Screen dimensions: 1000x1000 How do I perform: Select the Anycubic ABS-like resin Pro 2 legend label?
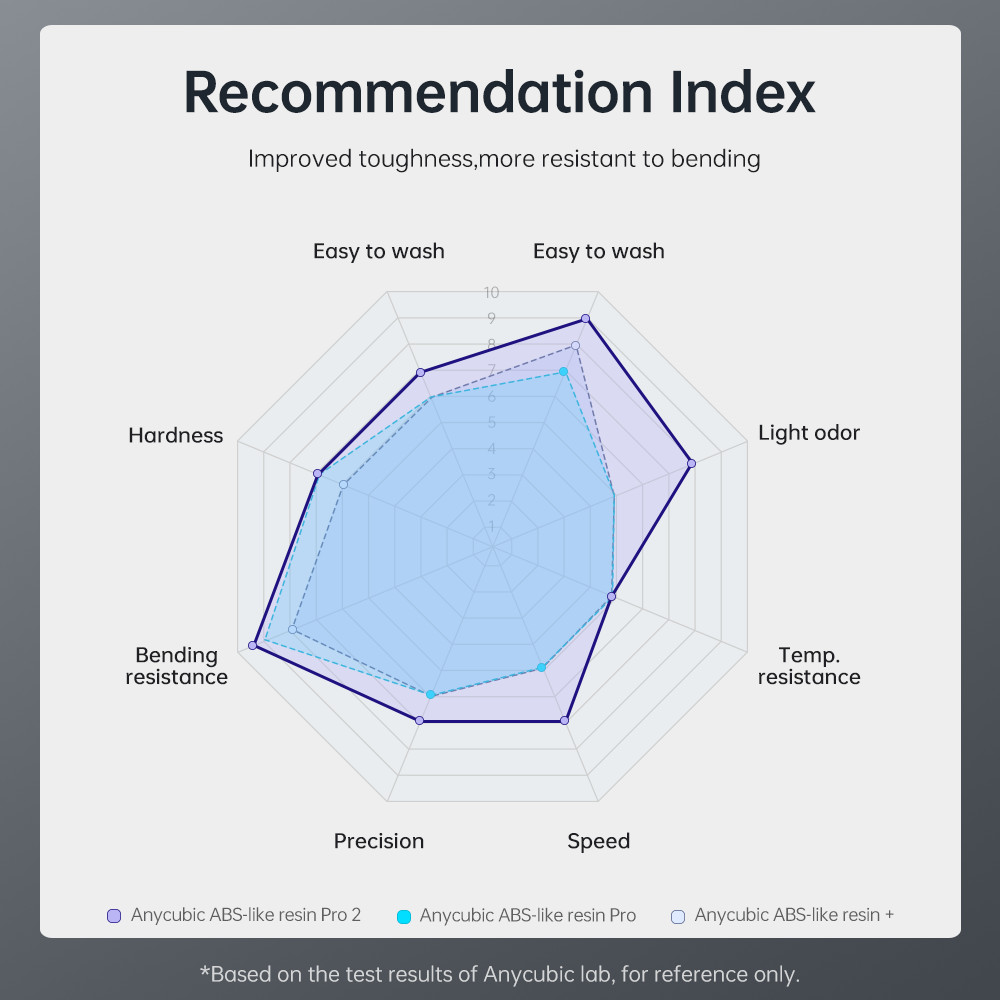click(245, 915)
